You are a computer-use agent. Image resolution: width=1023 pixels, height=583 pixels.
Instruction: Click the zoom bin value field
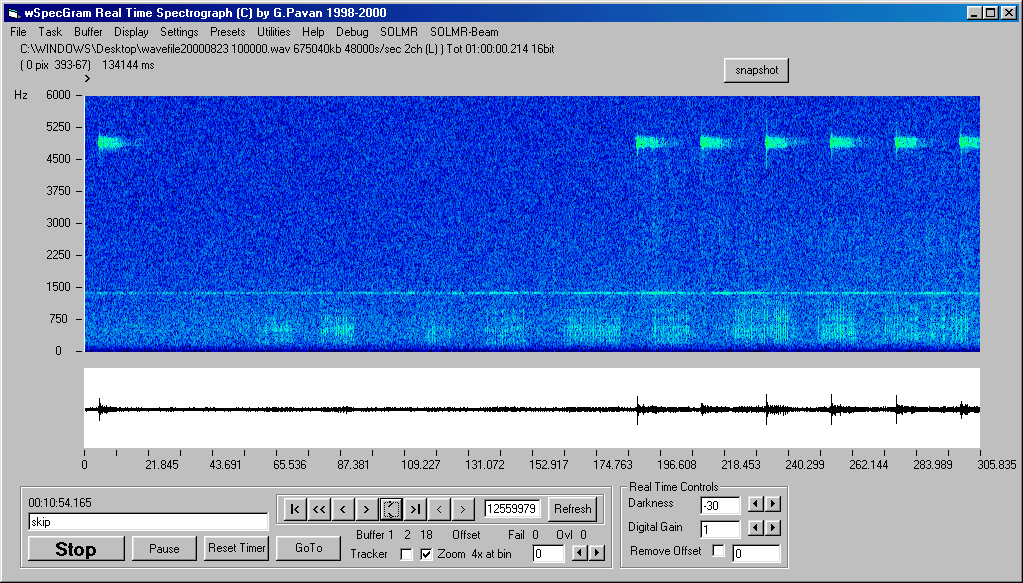tap(548, 554)
